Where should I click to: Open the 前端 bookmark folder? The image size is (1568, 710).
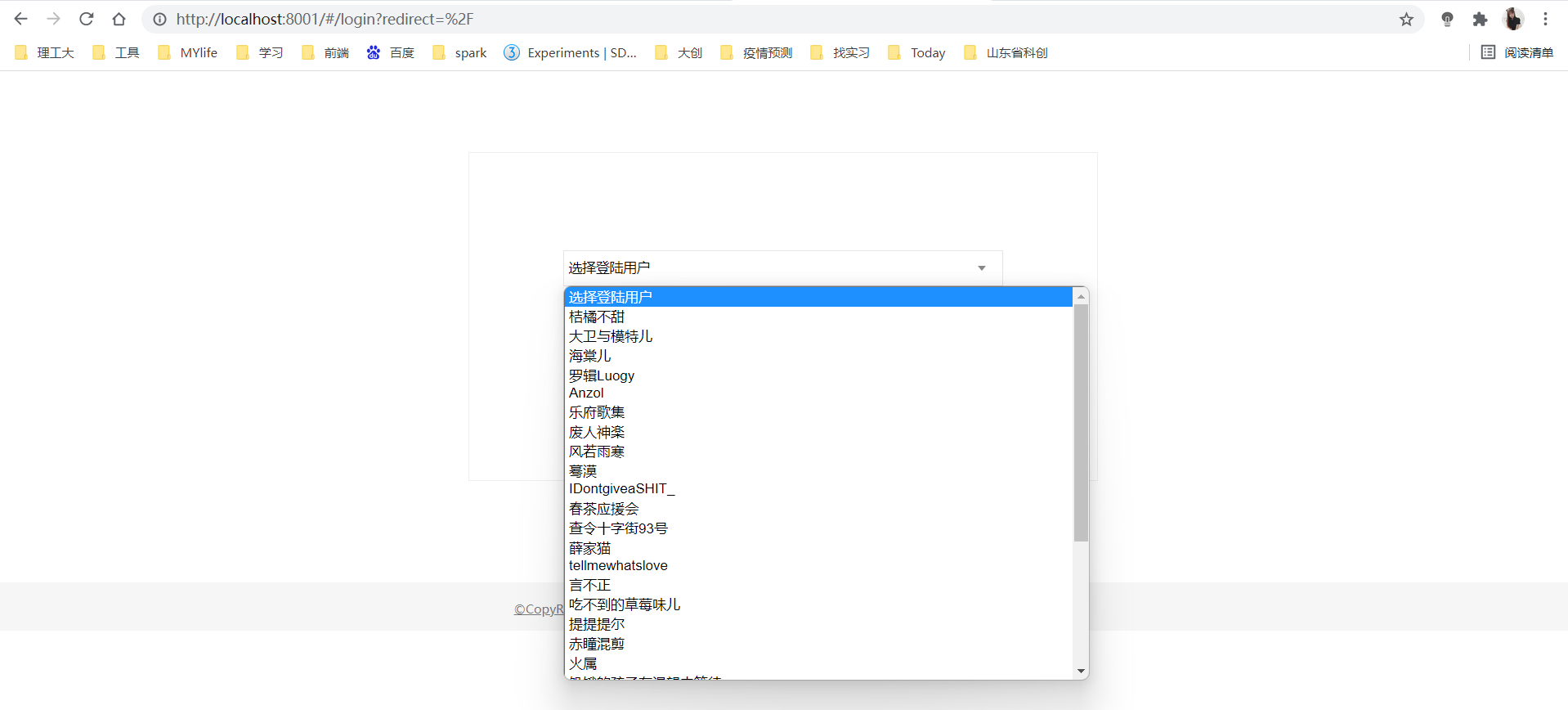coord(325,52)
